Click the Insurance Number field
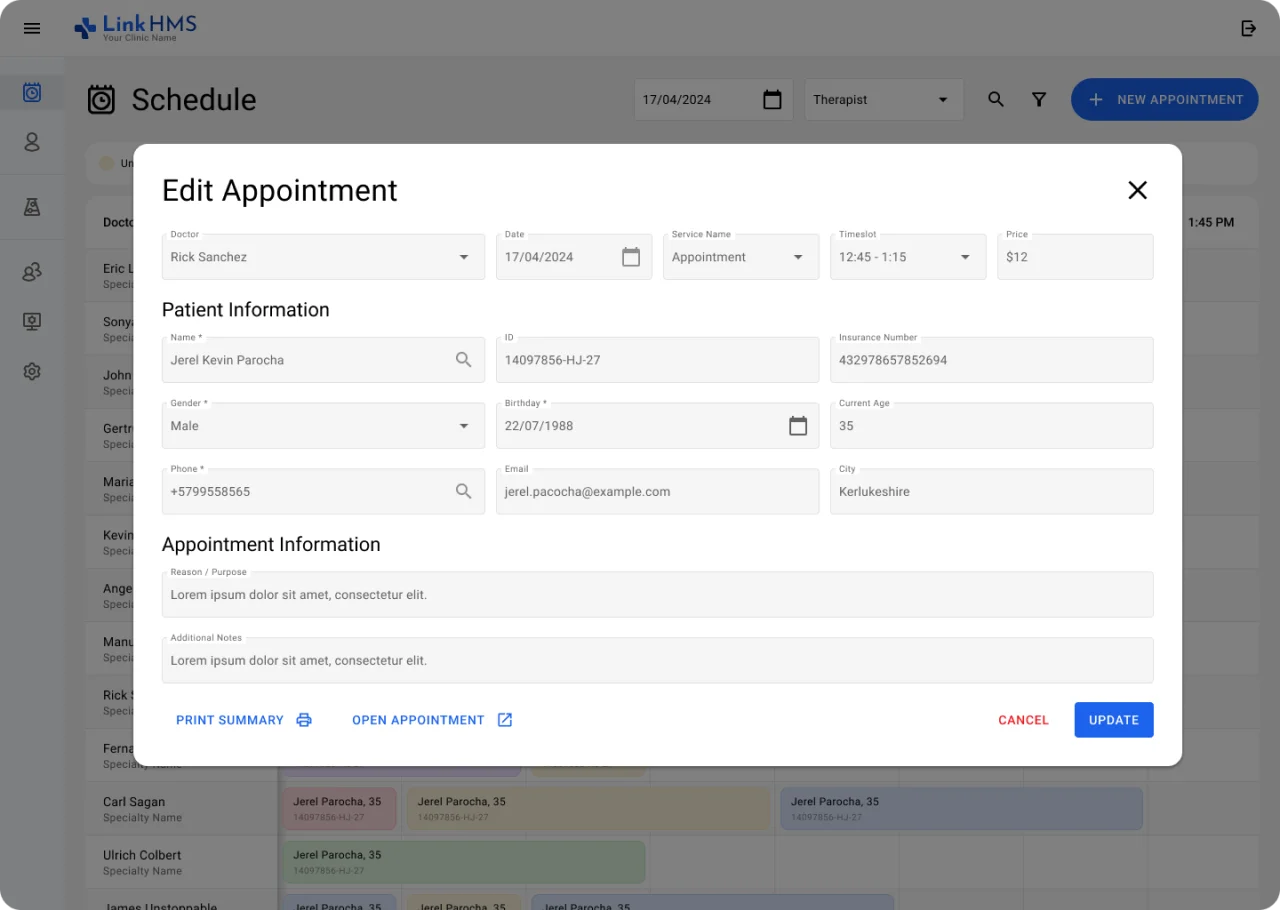 click(992, 360)
